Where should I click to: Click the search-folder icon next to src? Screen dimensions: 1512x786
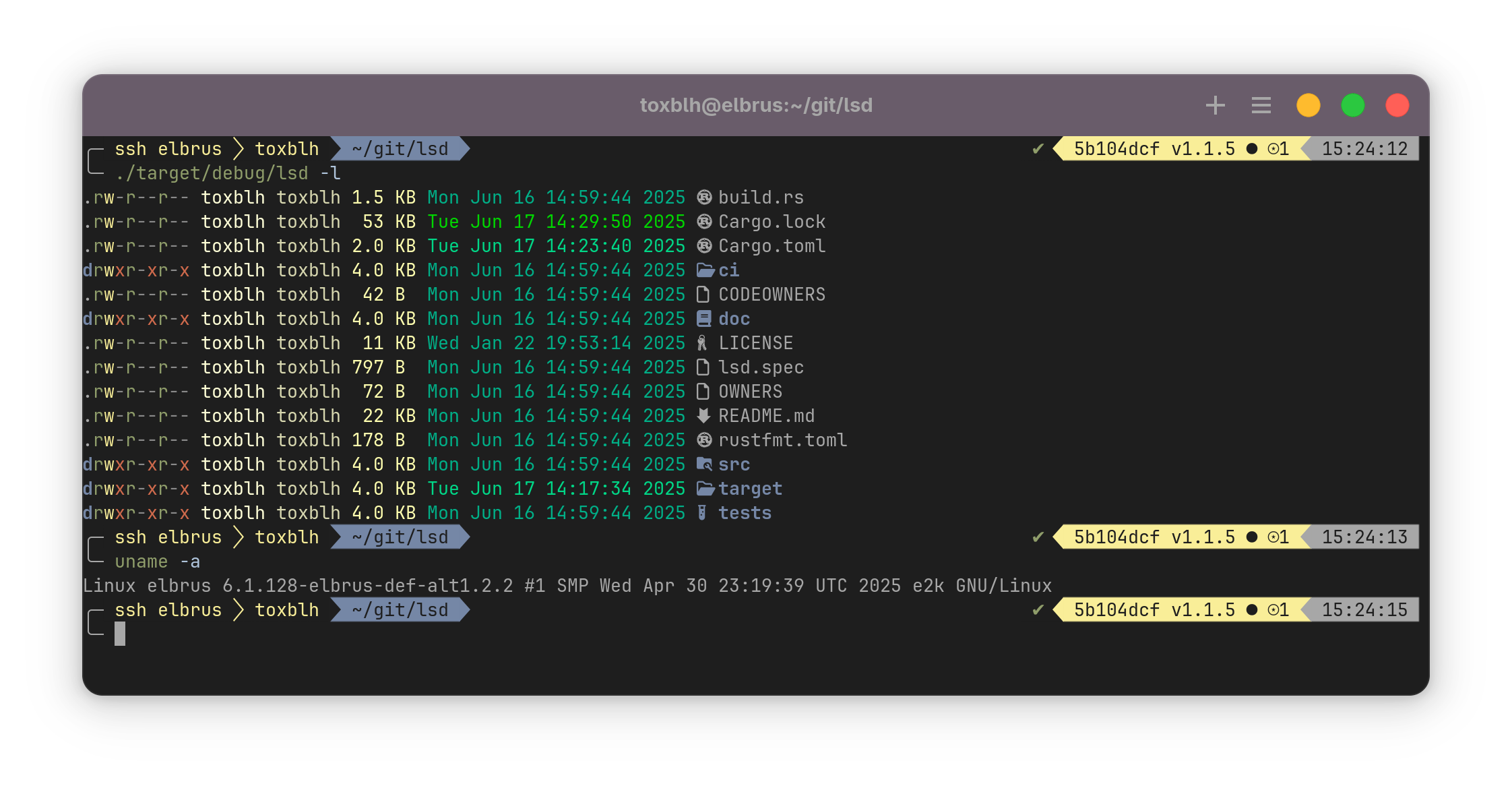(x=704, y=464)
